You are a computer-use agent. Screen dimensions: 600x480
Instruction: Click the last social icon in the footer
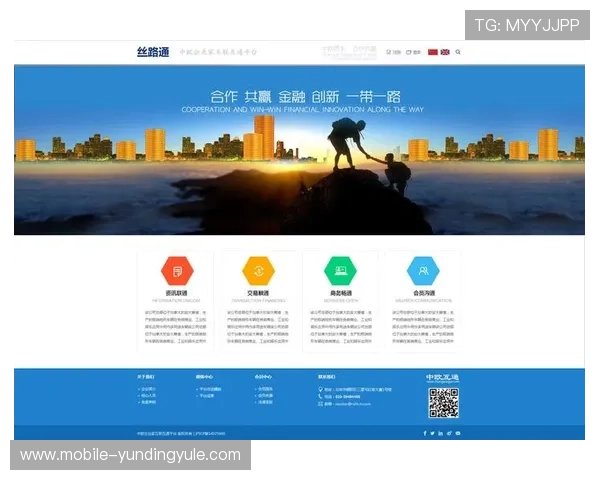click(458, 433)
